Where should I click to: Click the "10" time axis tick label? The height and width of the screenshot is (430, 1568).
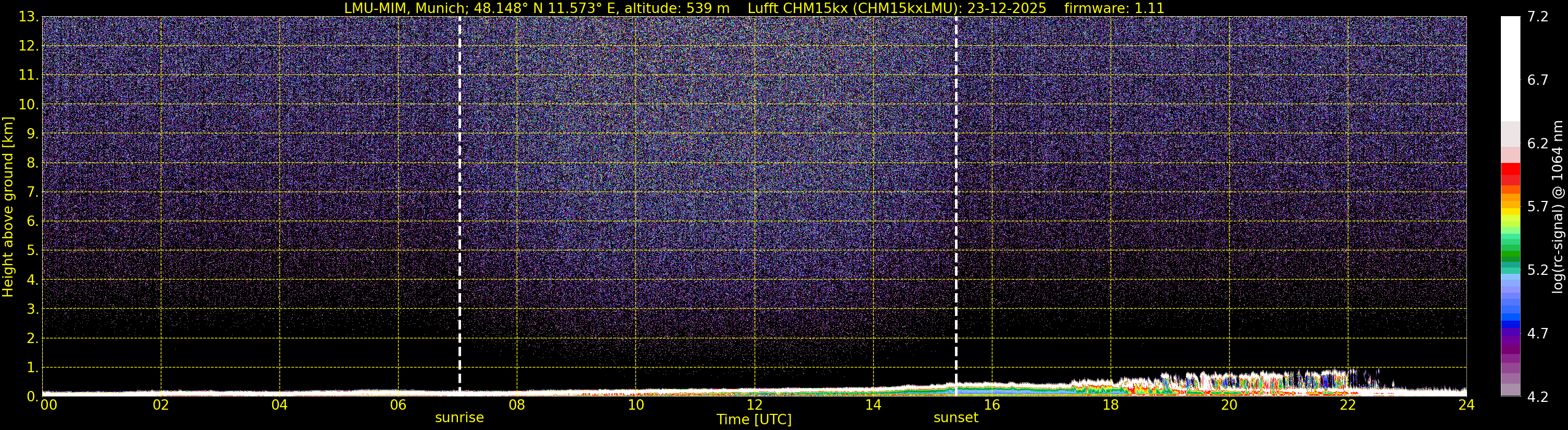[635, 405]
